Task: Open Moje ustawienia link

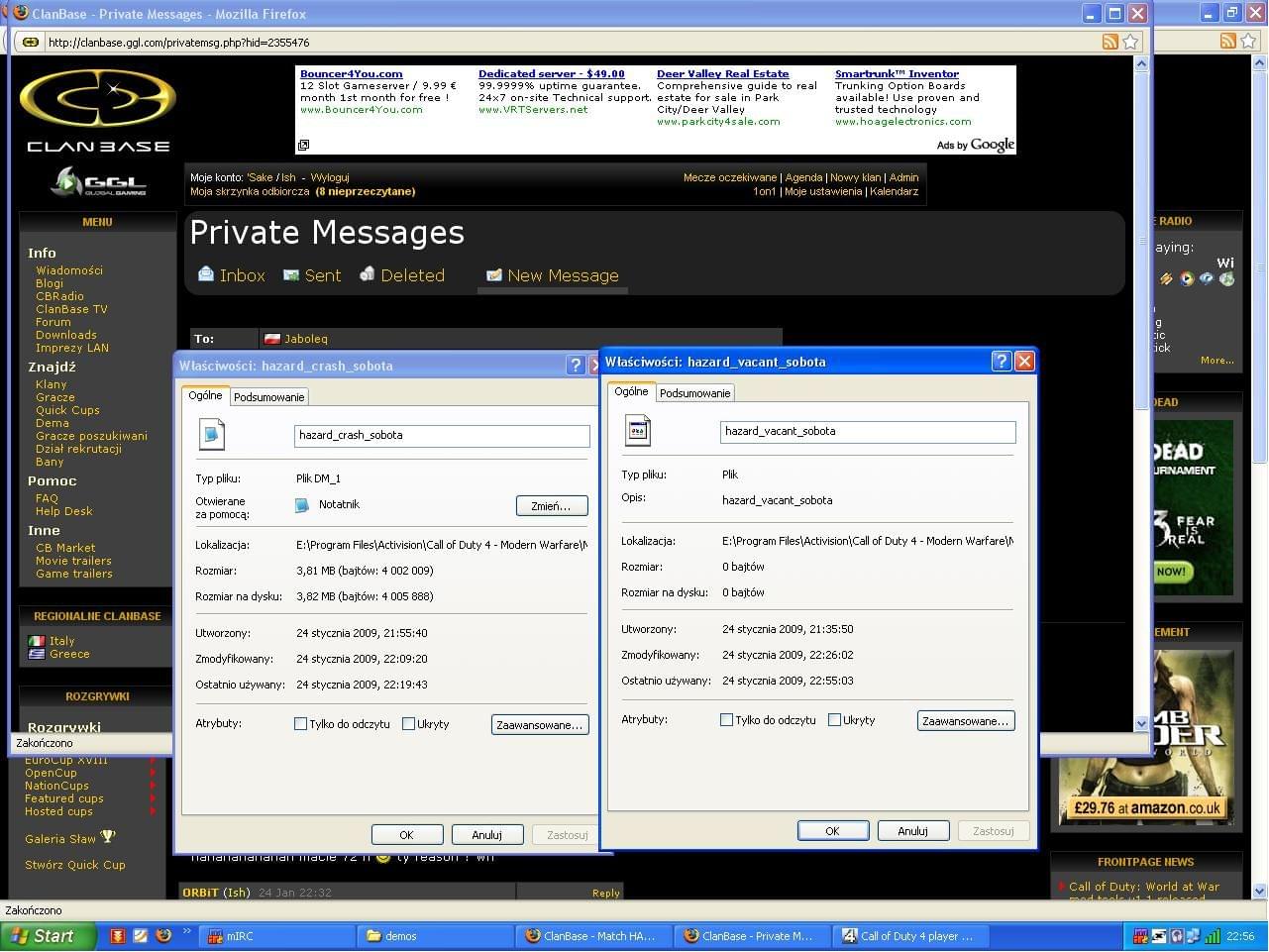Action: click(823, 191)
